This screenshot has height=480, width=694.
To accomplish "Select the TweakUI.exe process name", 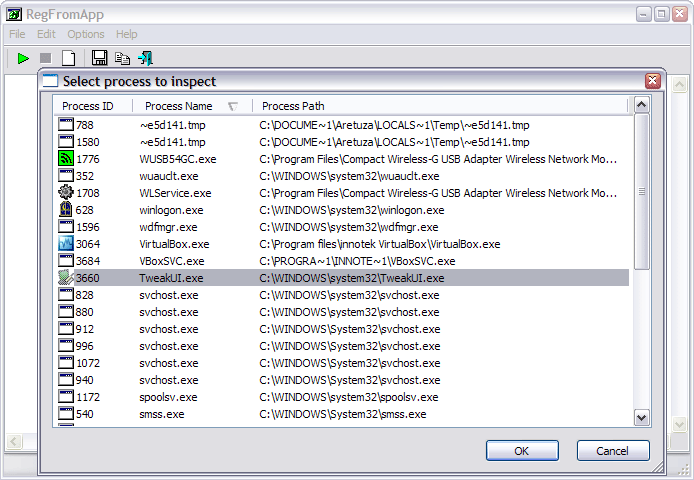I will 171,278.
